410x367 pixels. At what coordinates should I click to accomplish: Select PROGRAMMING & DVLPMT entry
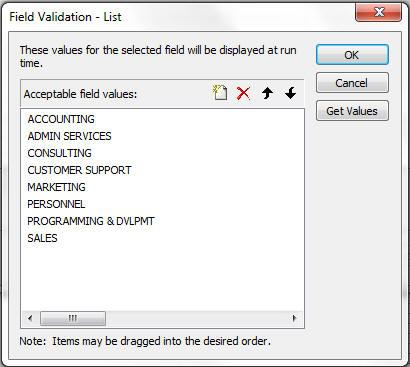pos(91,221)
